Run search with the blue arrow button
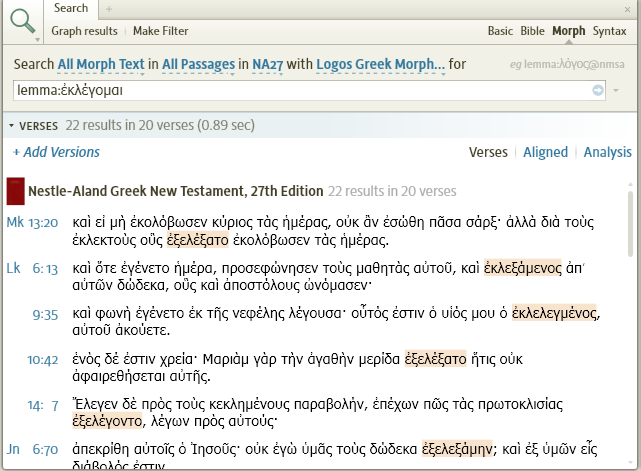The width and height of the screenshot is (641, 471). [598, 90]
